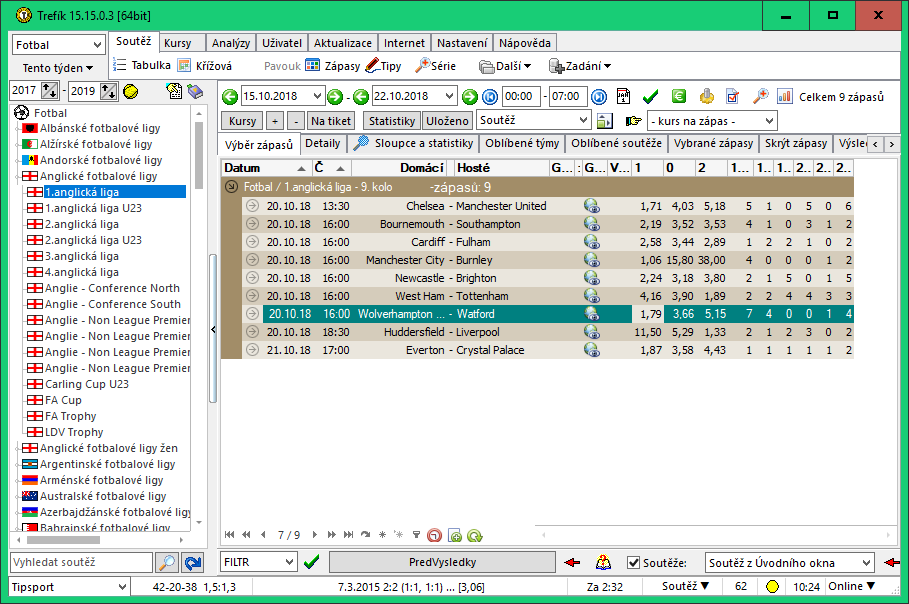
Task: Click the green euro icon
Action: pos(679,96)
